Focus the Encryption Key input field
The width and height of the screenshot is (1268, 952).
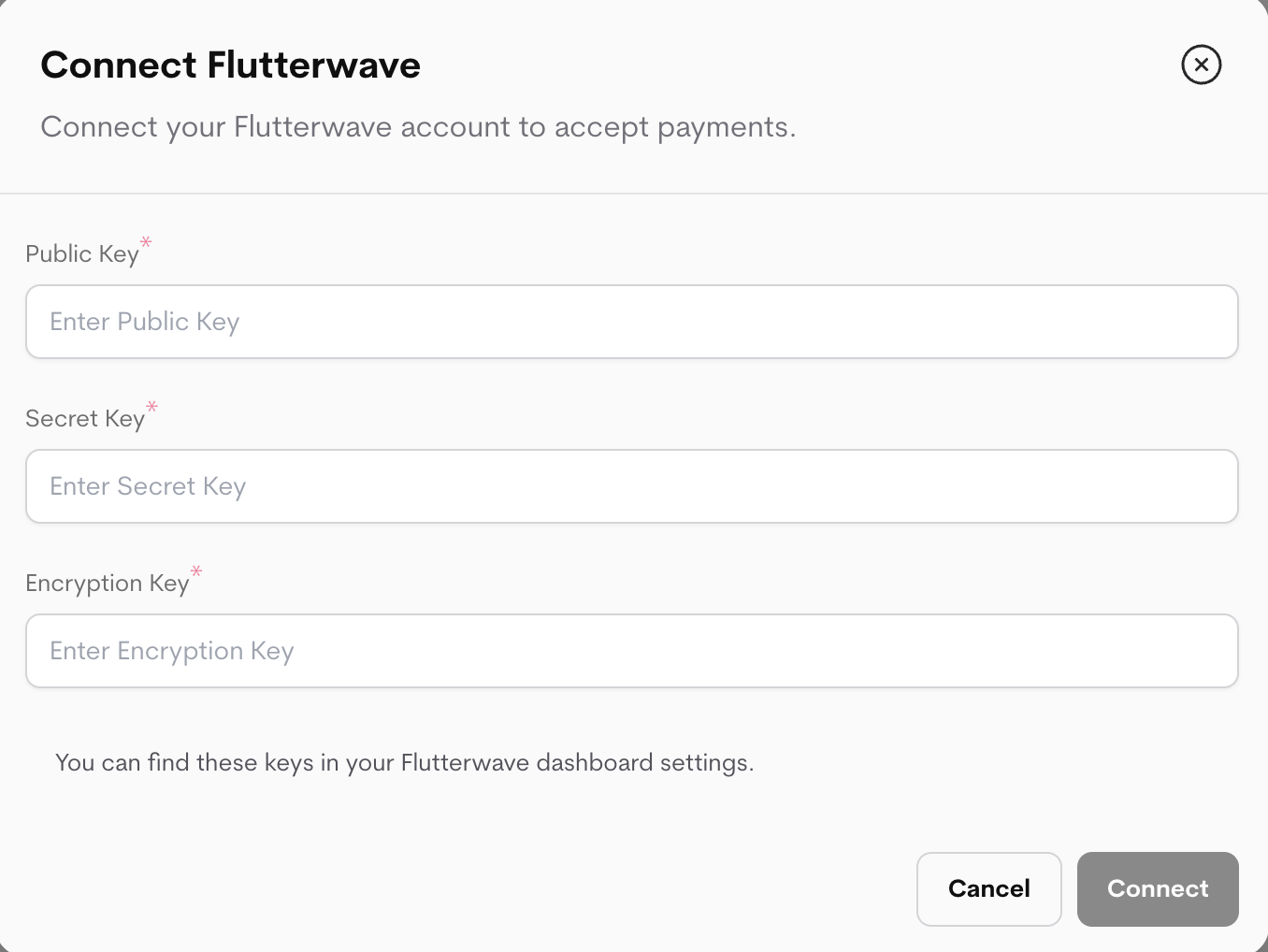pos(632,651)
